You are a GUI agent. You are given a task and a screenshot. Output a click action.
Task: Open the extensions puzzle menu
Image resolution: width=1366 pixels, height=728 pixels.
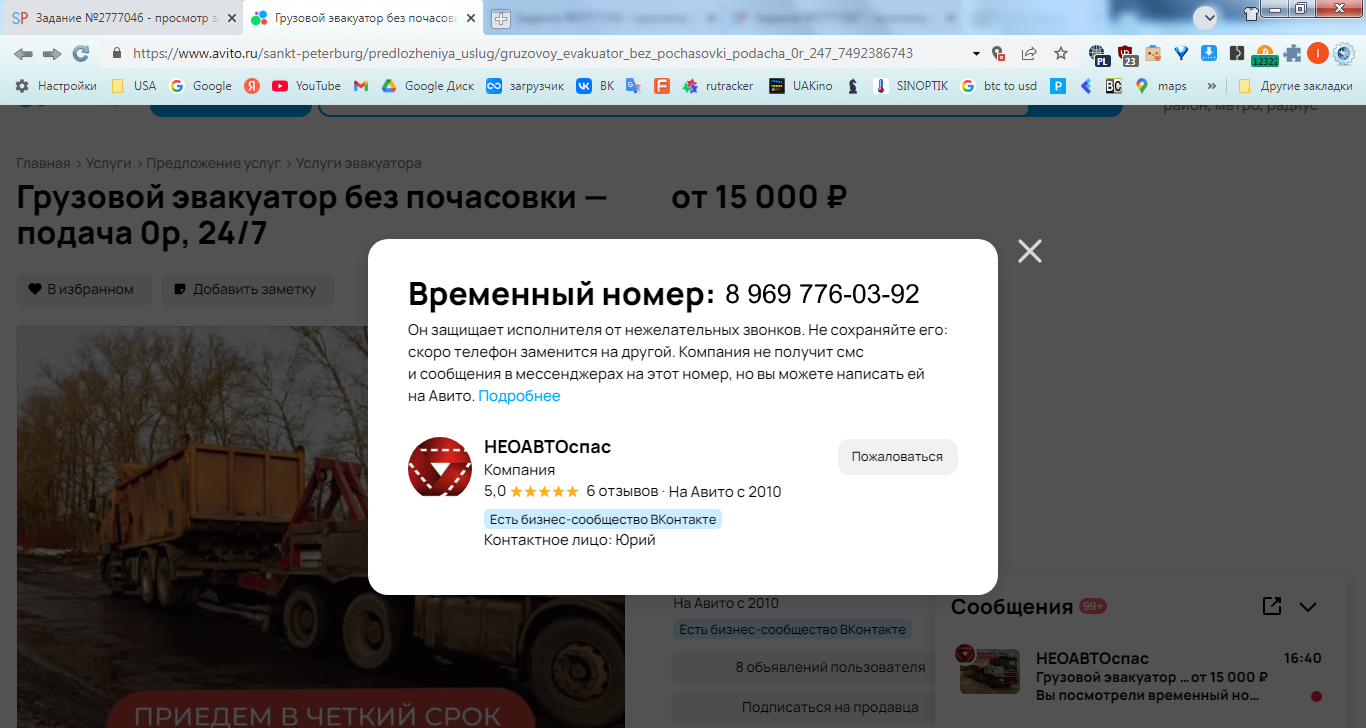[x=1293, y=53]
